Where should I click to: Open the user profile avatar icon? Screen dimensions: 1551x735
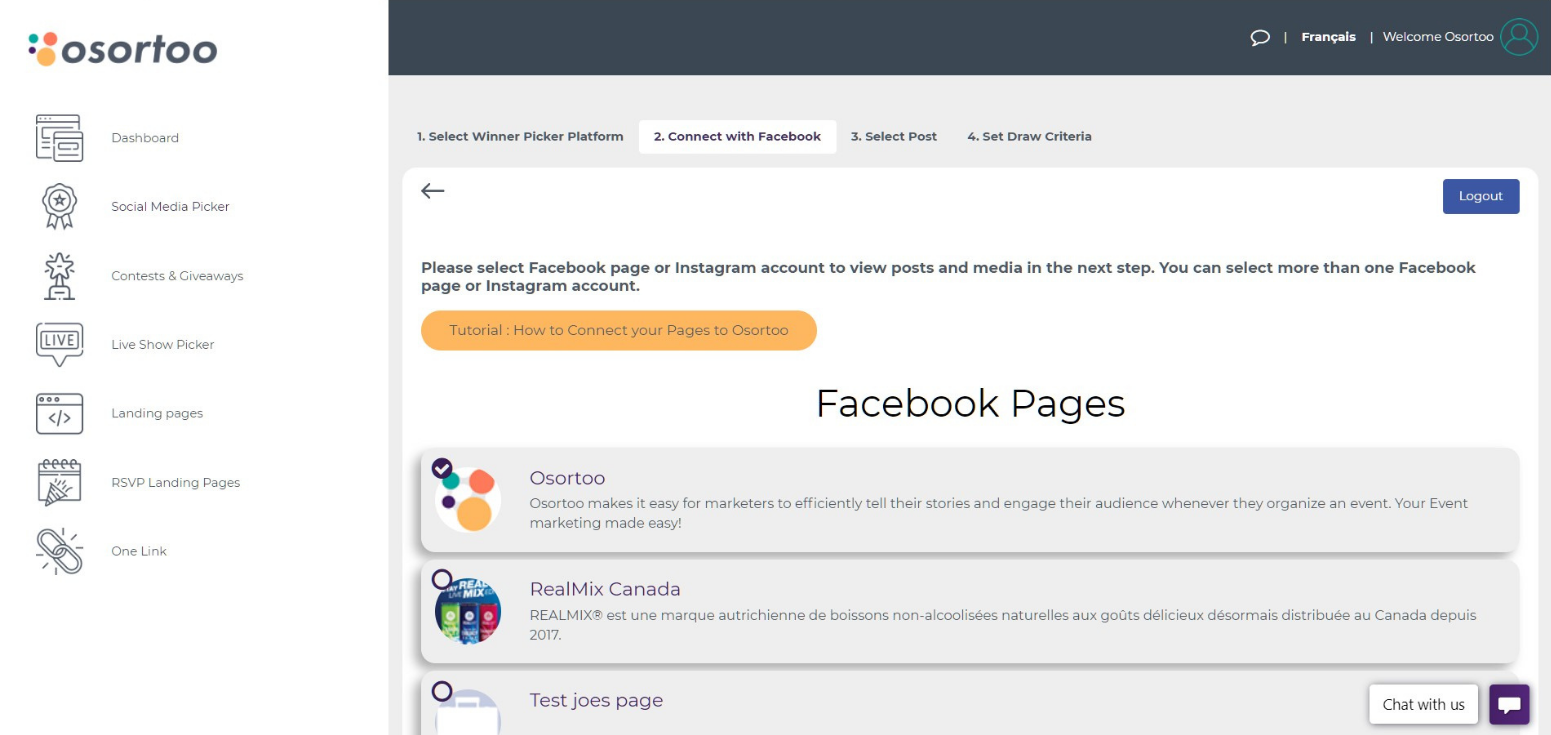point(1519,37)
